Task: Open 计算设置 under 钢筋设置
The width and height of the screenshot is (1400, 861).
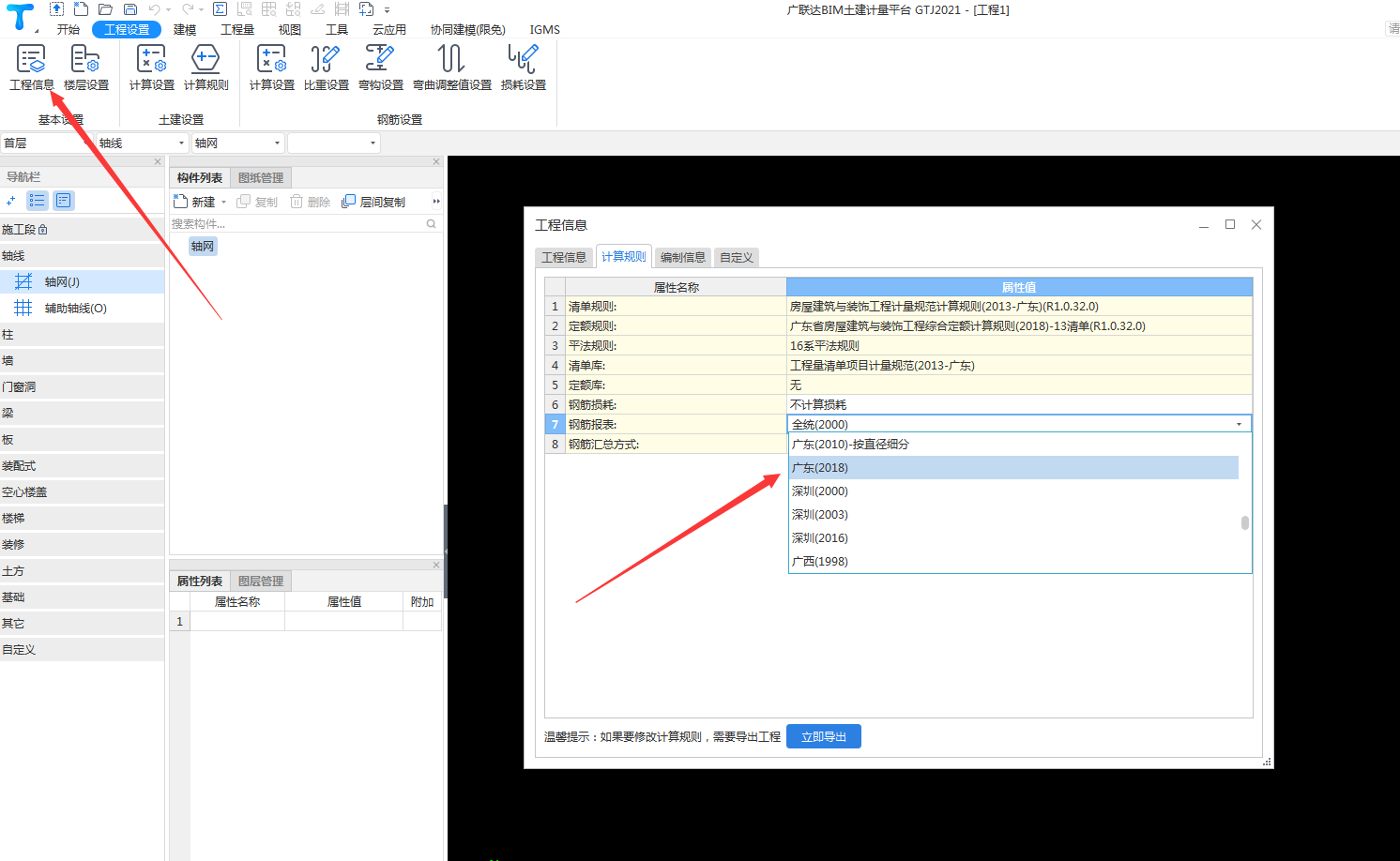Action: 272,68
